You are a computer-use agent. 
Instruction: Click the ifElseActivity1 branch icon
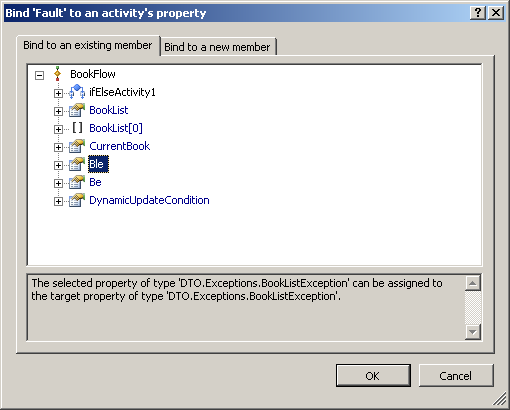pyautogui.click(x=77, y=92)
